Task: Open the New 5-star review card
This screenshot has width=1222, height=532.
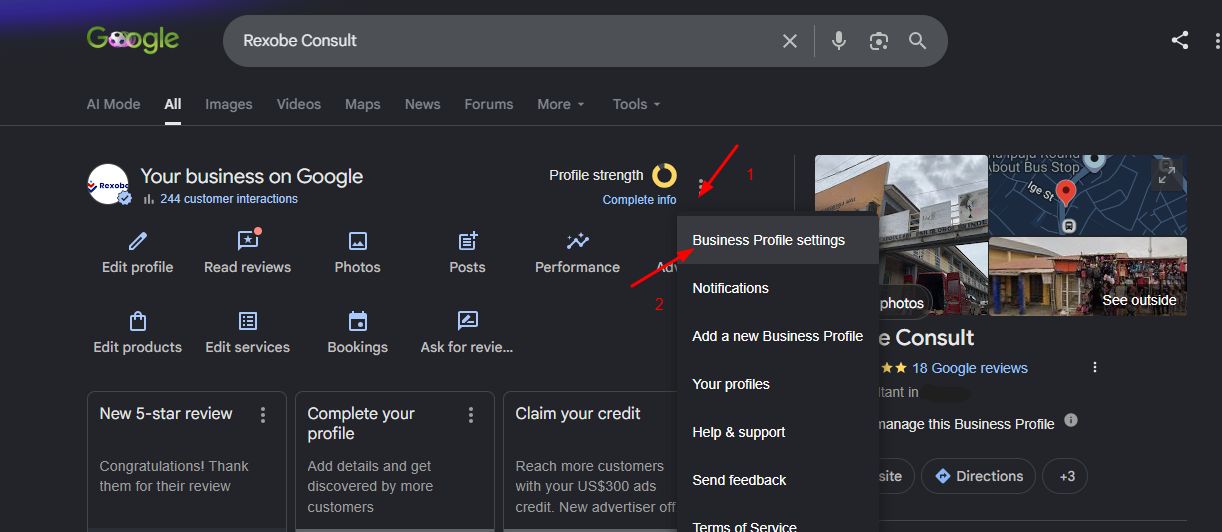Action: [187, 461]
